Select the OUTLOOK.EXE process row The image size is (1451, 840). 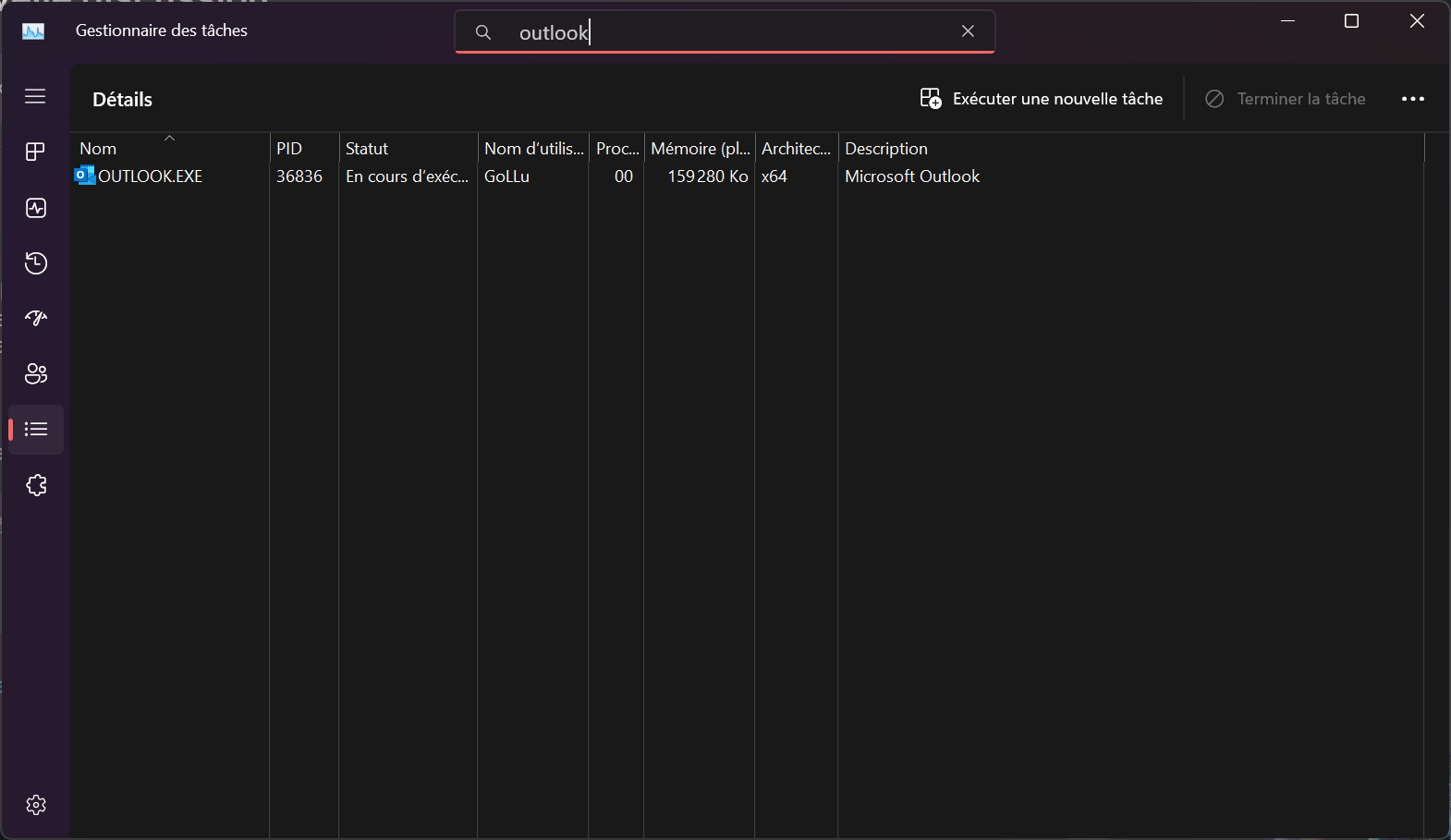point(748,176)
